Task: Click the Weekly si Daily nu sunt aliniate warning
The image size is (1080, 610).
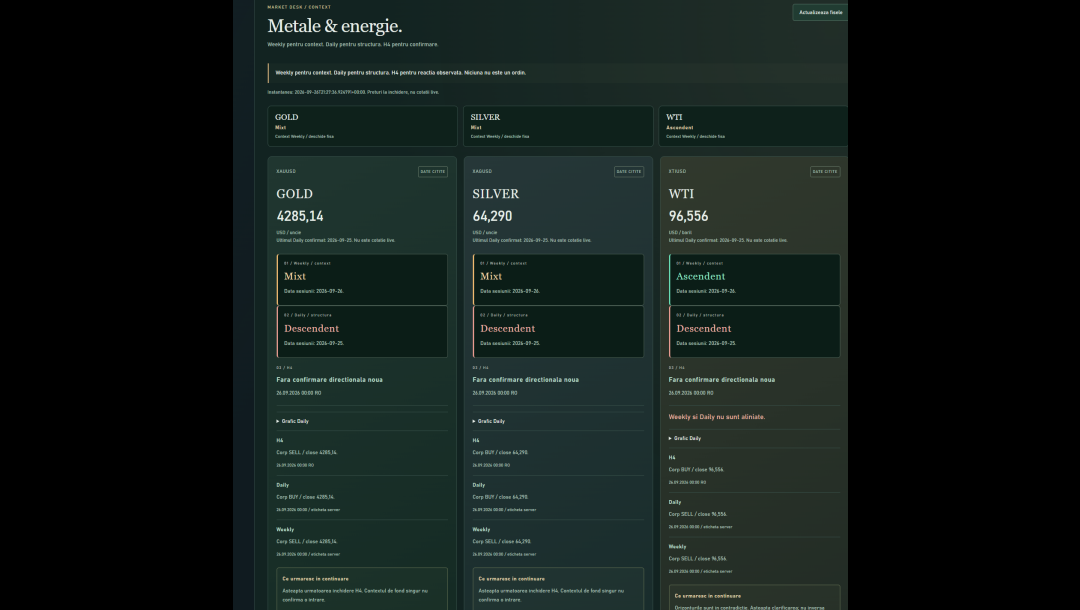Action: coord(716,417)
